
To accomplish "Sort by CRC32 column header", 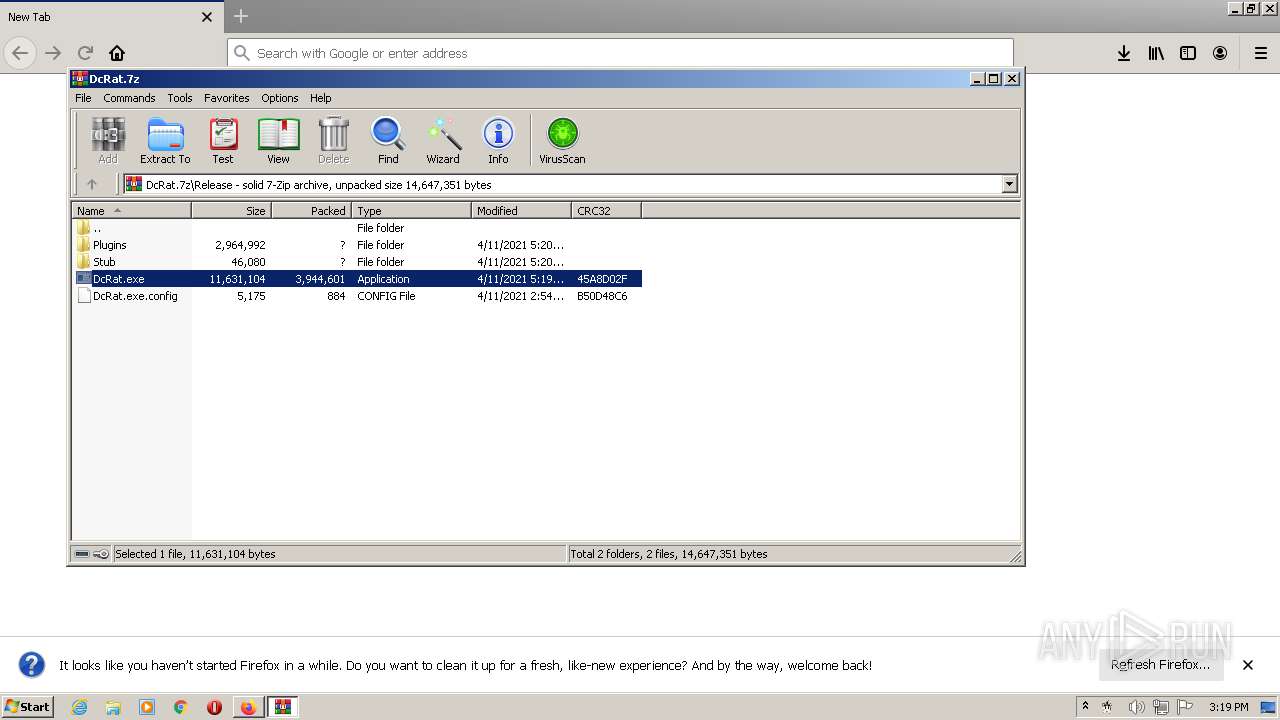I will point(606,211).
